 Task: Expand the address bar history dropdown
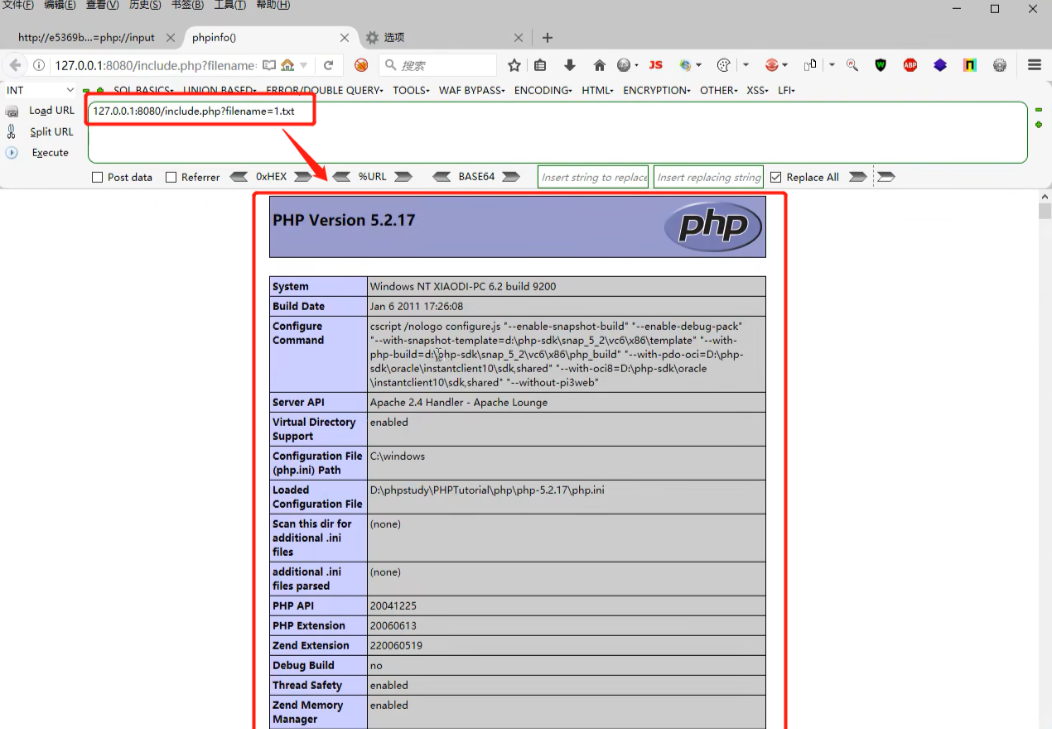(x=304, y=65)
